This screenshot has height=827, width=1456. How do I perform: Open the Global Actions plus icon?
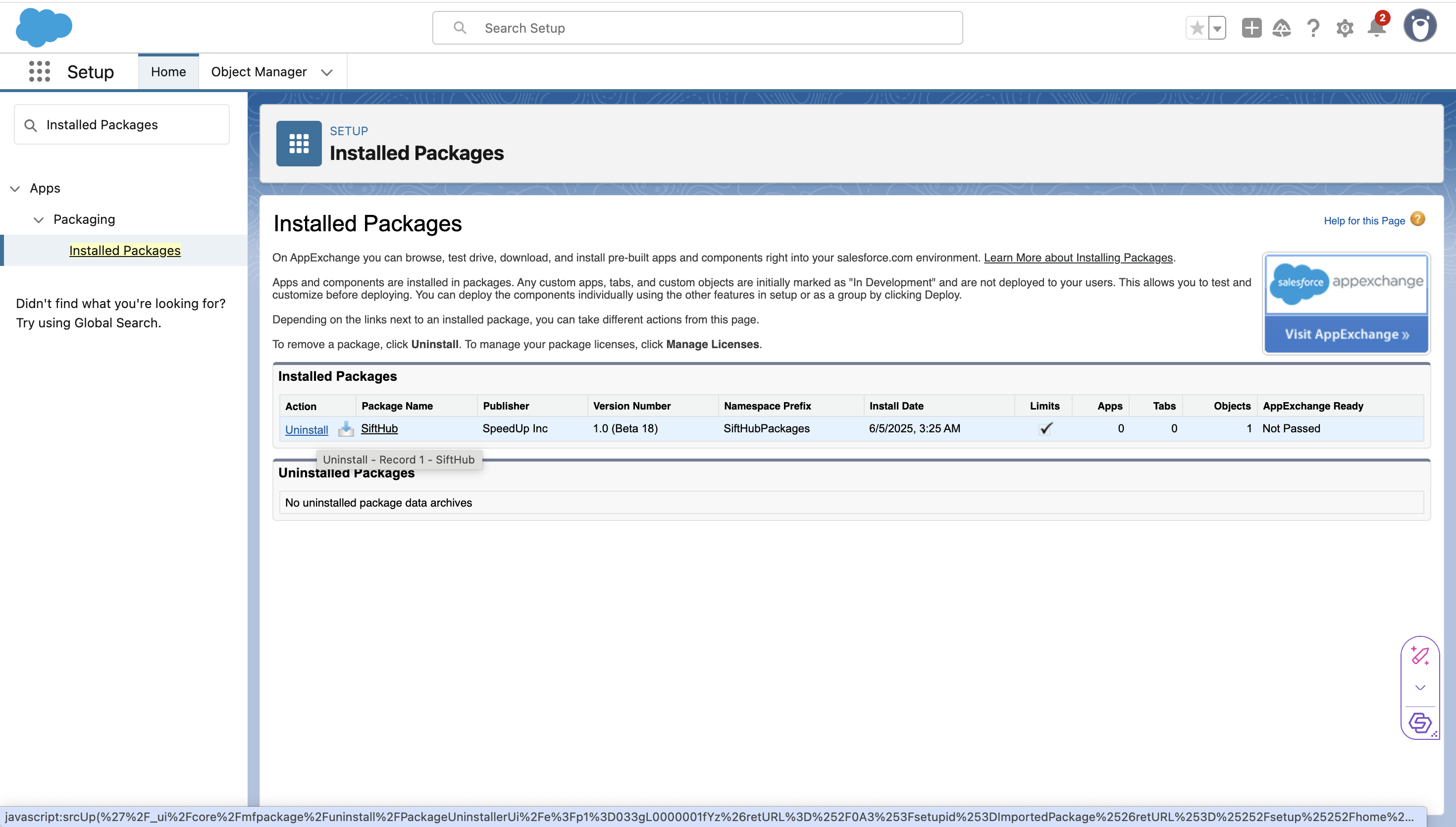coord(1251,28)
